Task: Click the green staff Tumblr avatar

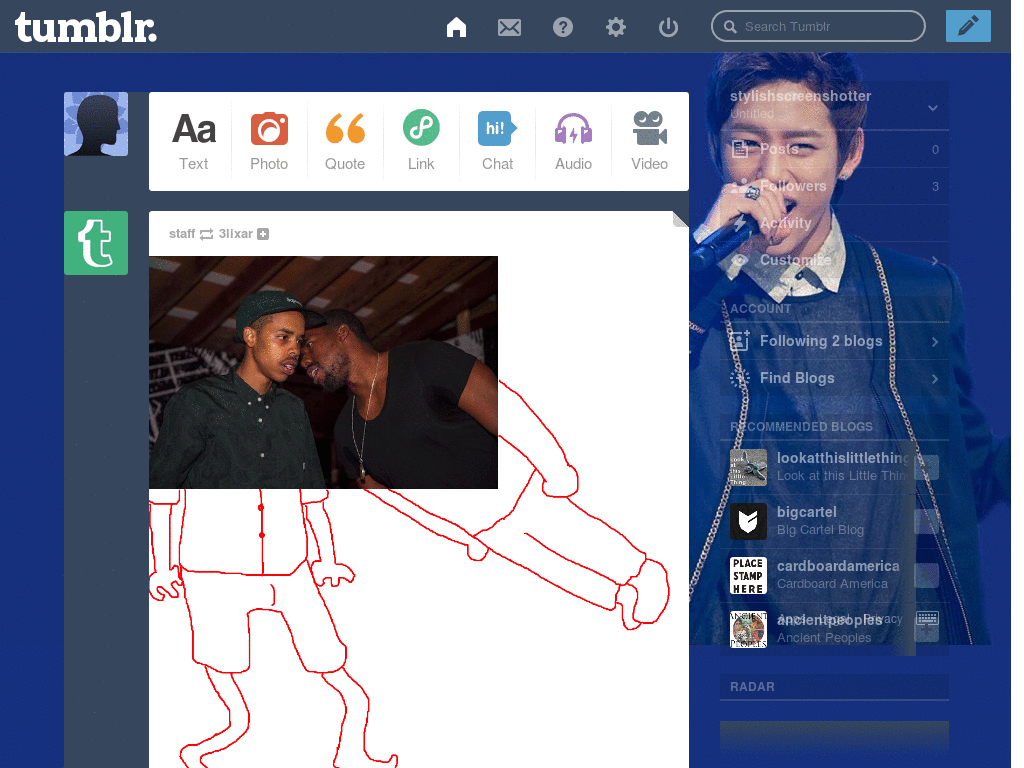Action: [x=96, y=243]
